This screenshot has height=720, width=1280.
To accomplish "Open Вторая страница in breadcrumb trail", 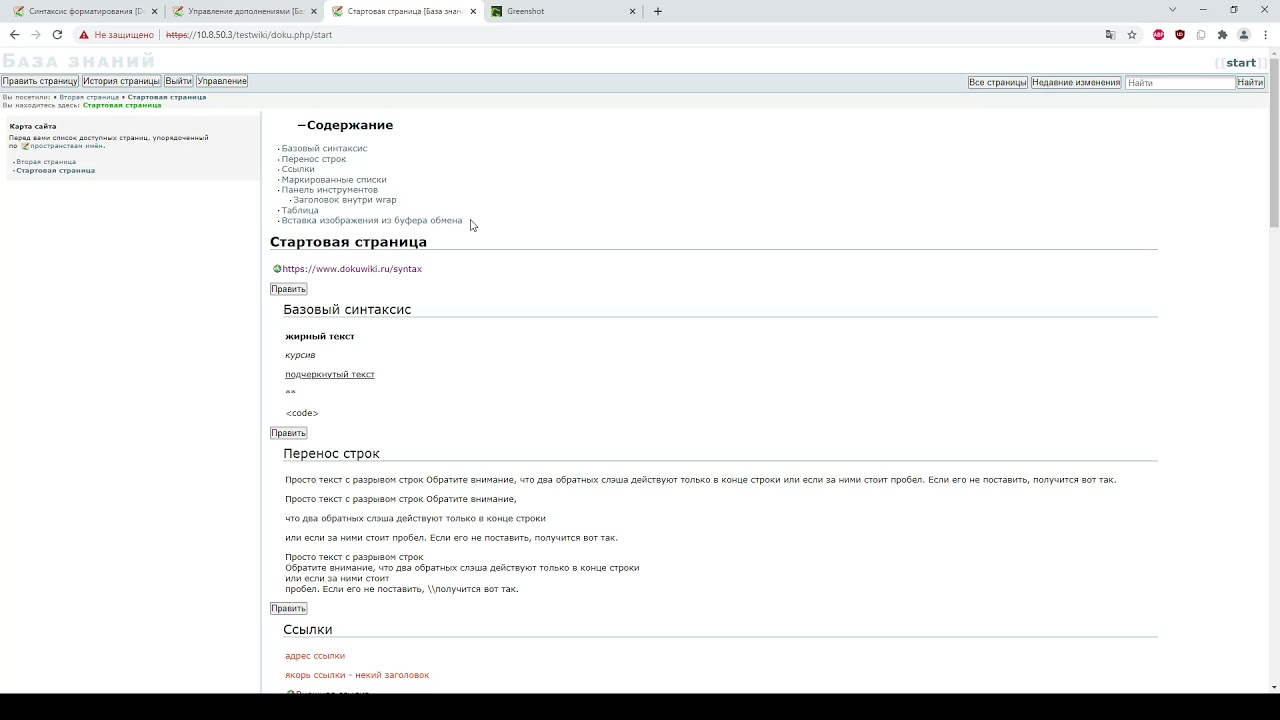I will 89,97.
